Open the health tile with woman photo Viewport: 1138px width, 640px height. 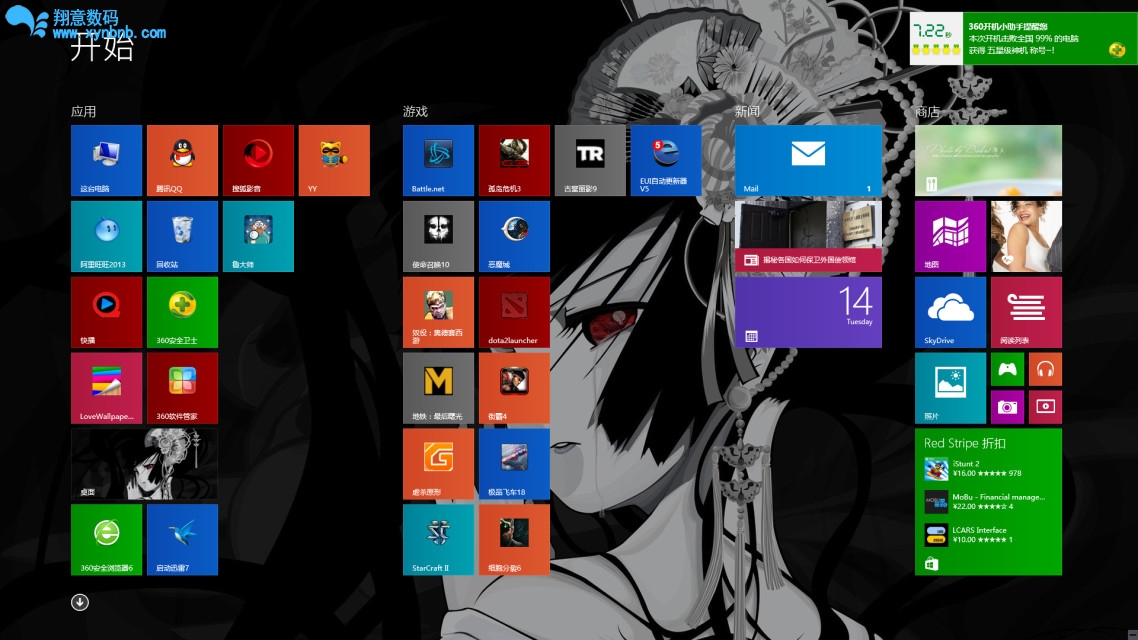(1026, 237)
